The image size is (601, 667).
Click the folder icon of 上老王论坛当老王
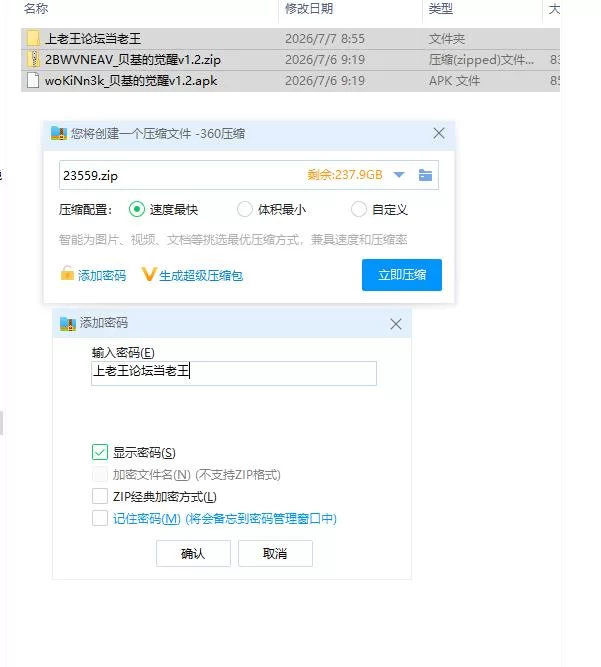click(33, 38)
